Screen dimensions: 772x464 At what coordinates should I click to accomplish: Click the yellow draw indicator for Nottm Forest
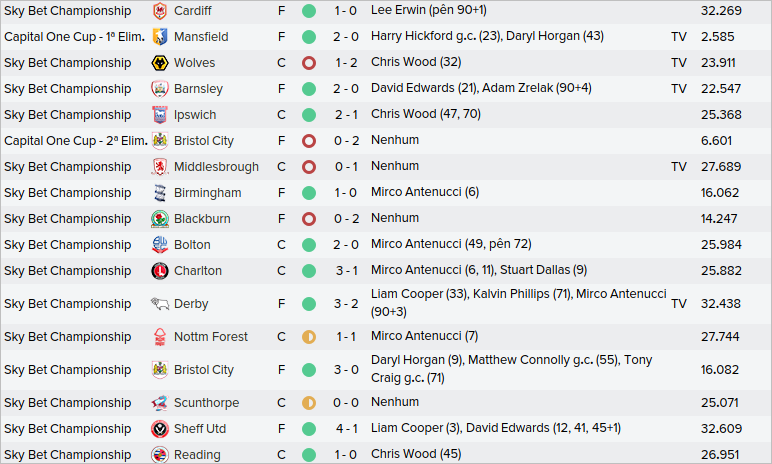(309, 337)
